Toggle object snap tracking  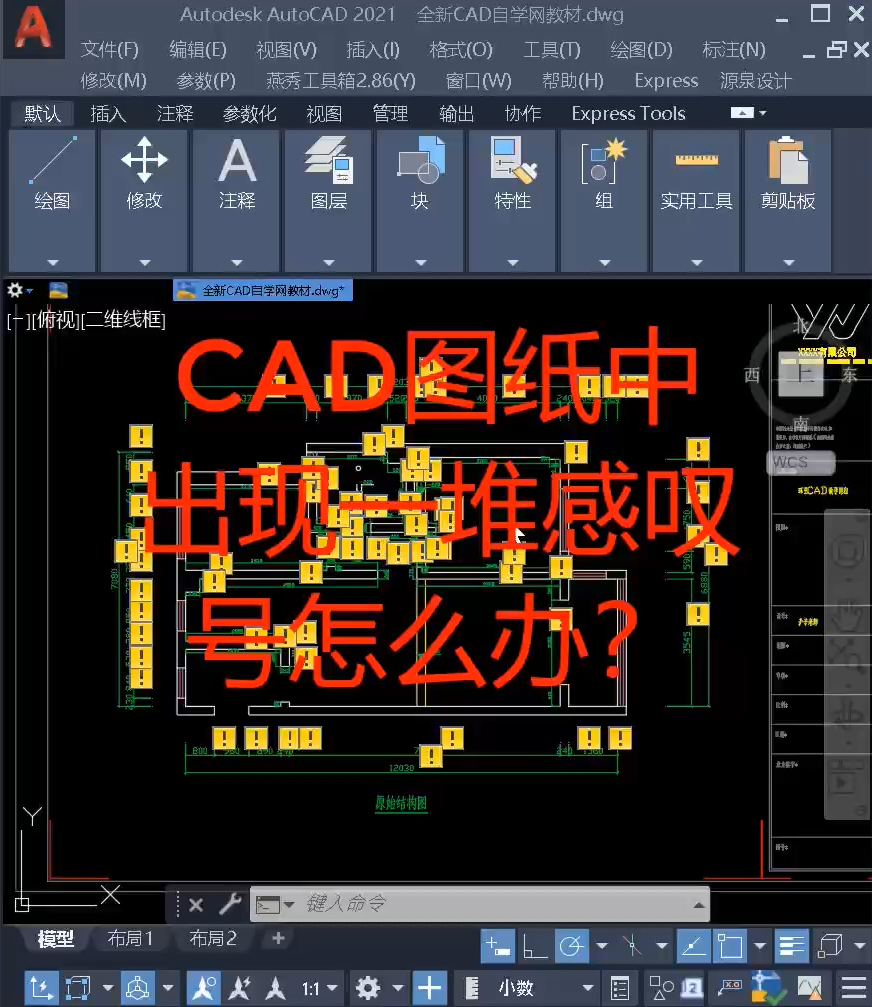pos(693,947)
